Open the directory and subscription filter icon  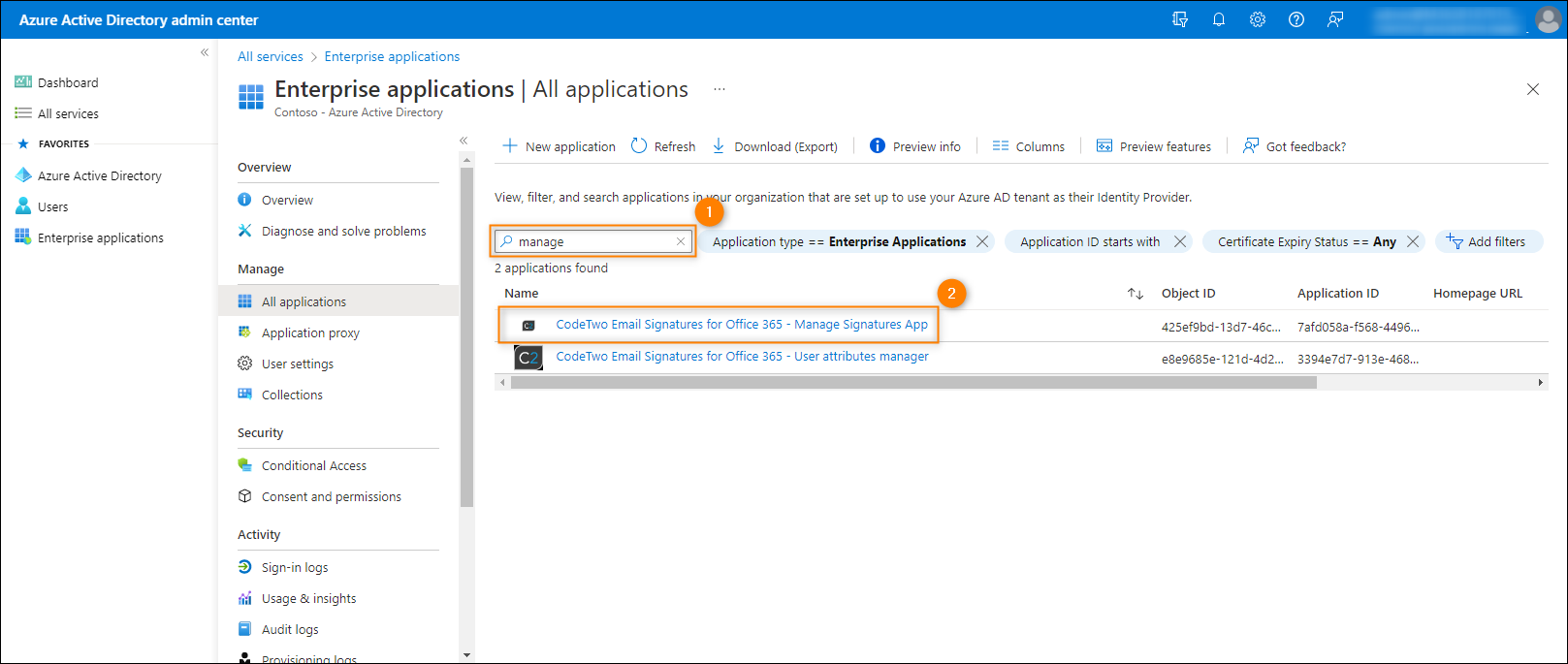tap(1180, 19)
